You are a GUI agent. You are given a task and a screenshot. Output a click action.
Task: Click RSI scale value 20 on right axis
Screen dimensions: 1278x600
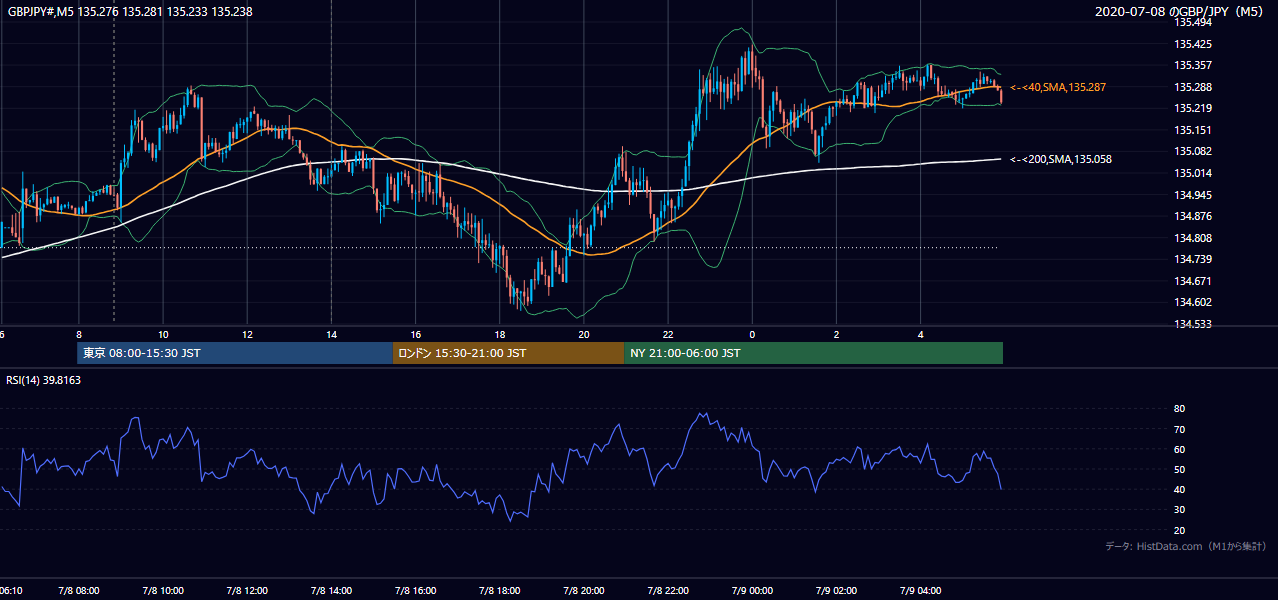point(1180,530)
